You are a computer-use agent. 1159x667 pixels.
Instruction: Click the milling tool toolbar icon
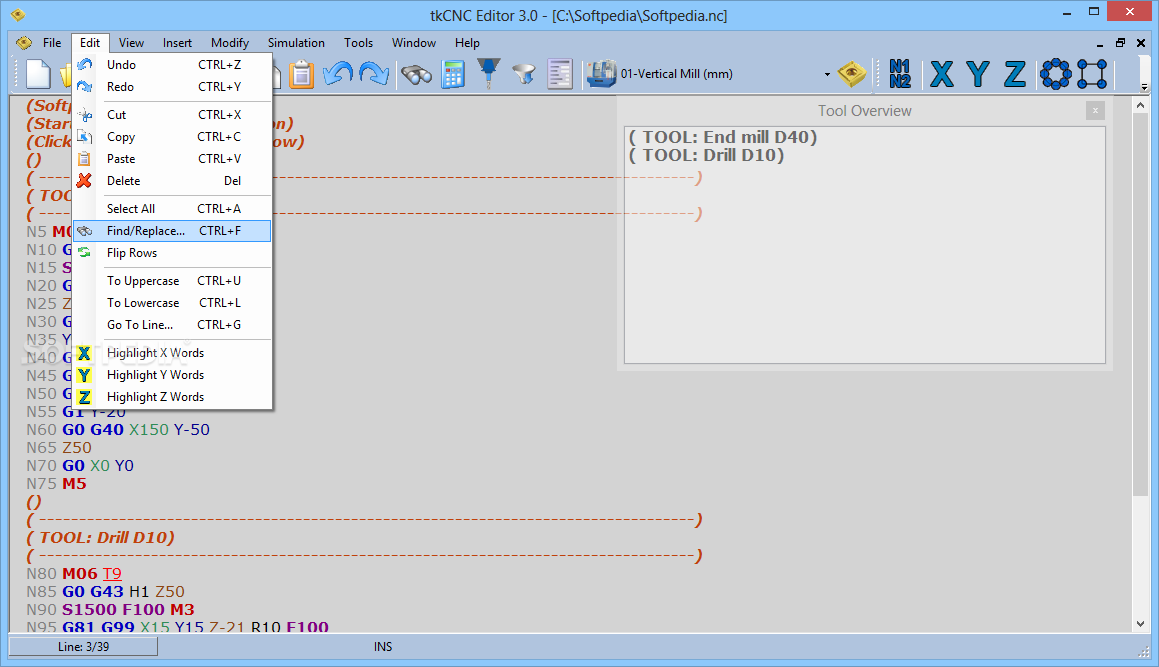(x=489, y=74)
